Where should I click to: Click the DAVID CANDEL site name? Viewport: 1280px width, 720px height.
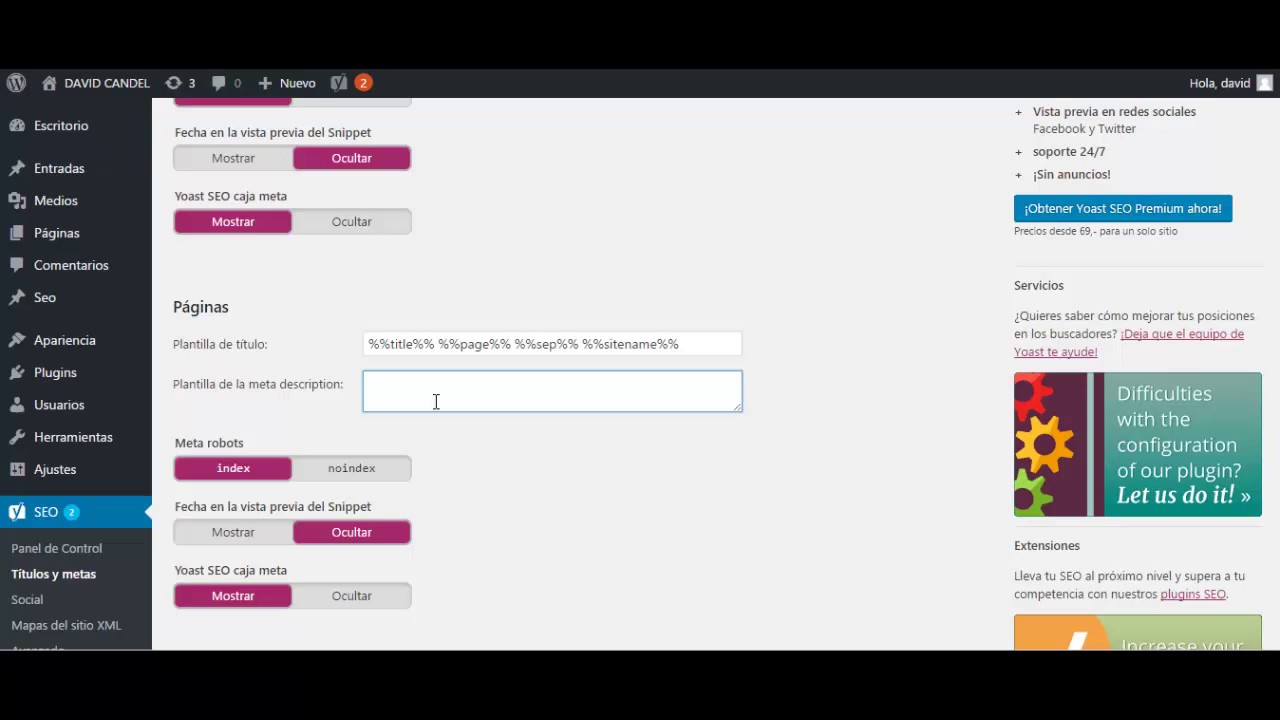[107, 83]
